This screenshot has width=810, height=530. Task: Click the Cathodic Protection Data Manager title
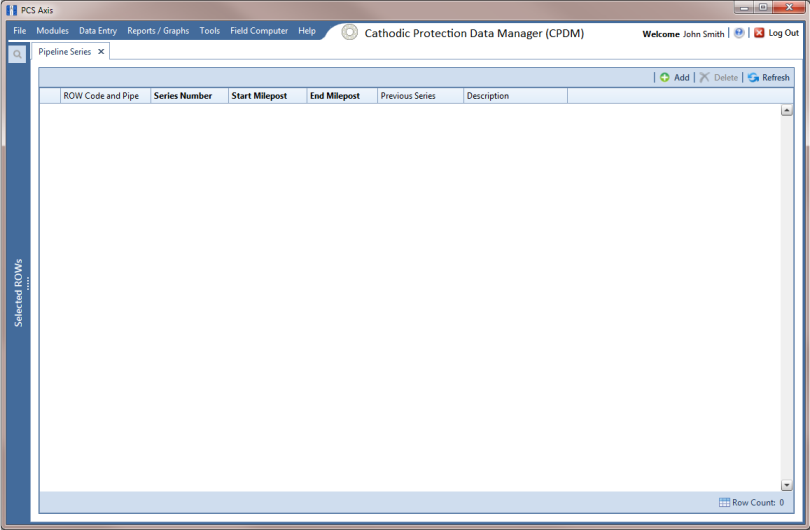474,33
